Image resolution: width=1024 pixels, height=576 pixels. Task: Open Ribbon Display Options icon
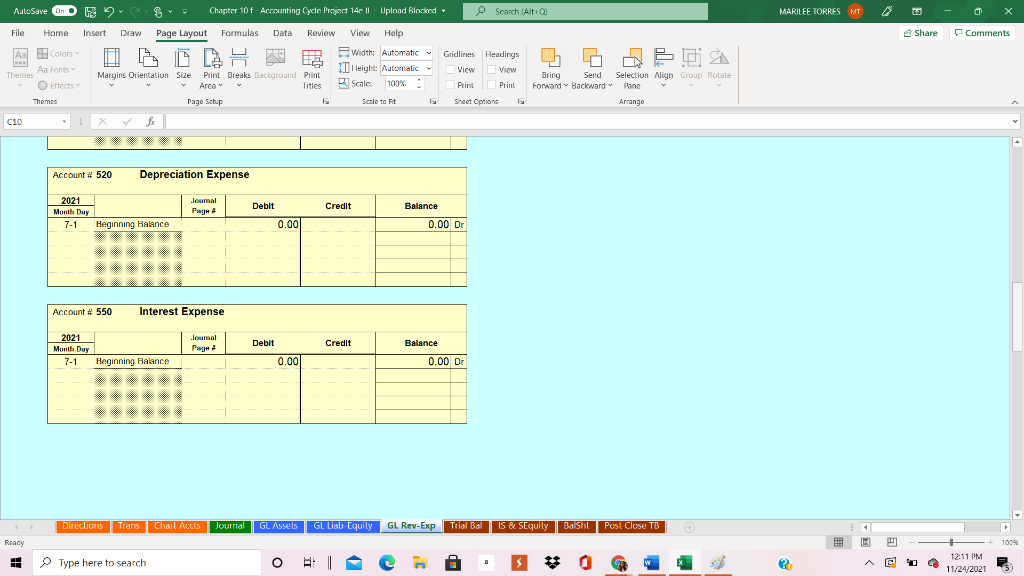917,11
